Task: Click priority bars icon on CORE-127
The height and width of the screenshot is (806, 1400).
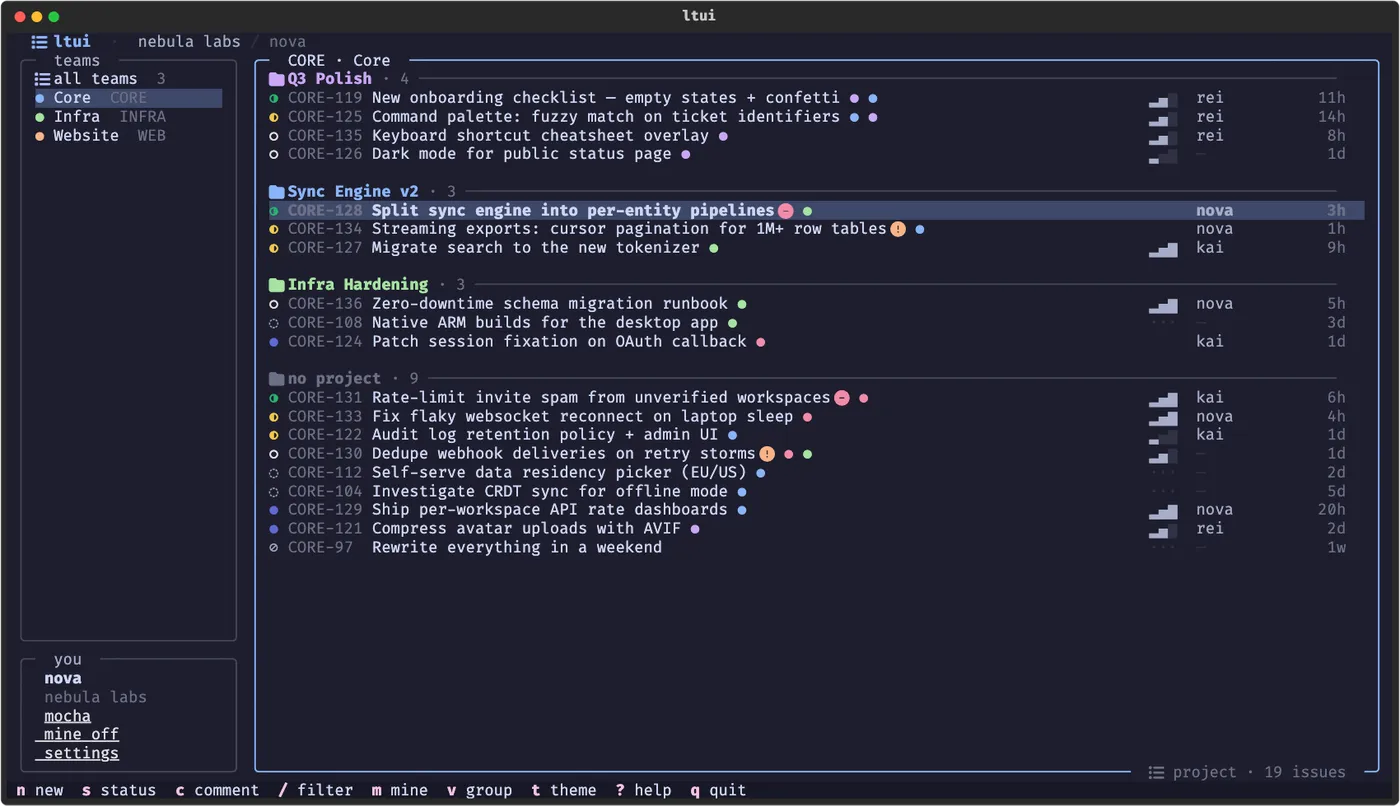Action: point(1163,248)
